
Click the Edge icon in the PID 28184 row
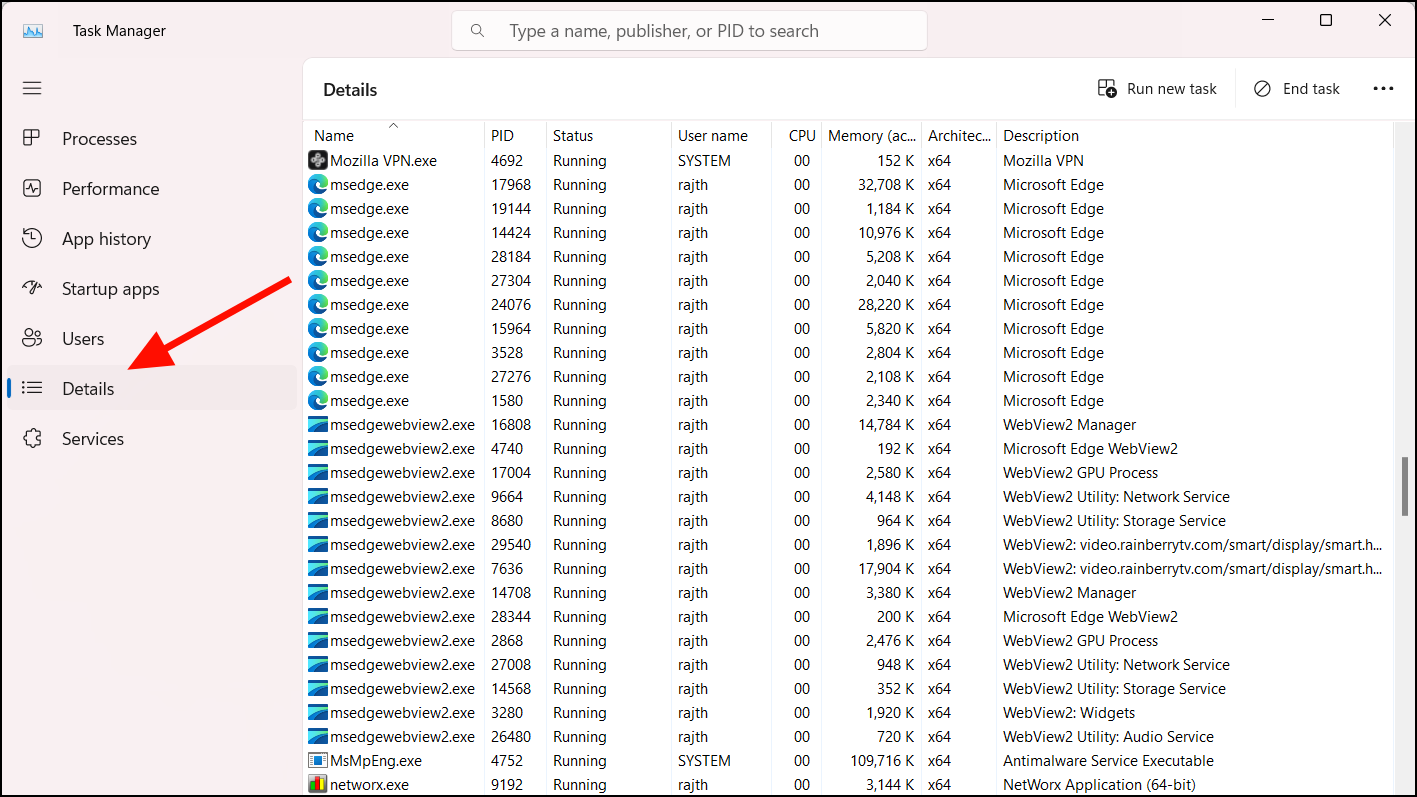pyautogui.click(x=318, y=256)
